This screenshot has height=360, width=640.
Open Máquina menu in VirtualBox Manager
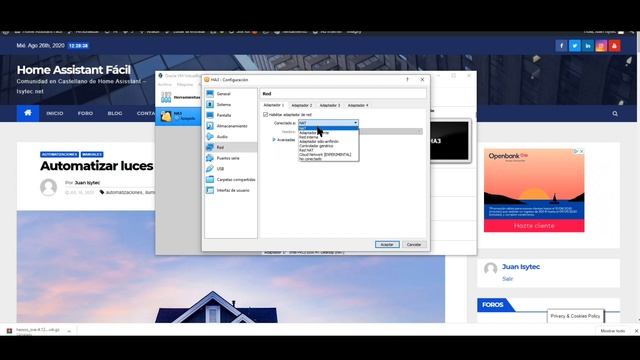[x=185, y=84]
